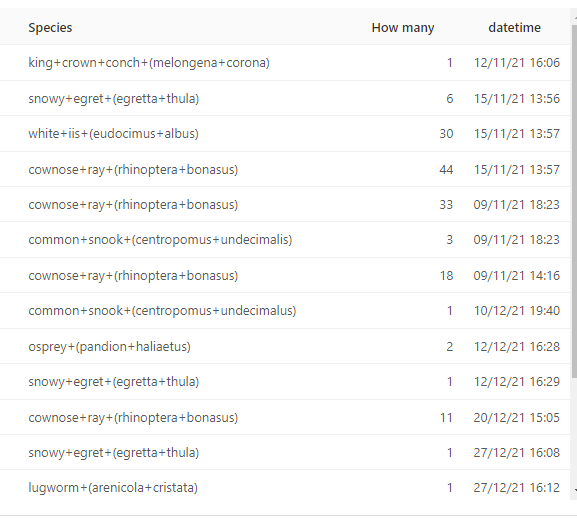
Task: Select the lugworm arenicola cristata row
Action: [x=285, y=488]
